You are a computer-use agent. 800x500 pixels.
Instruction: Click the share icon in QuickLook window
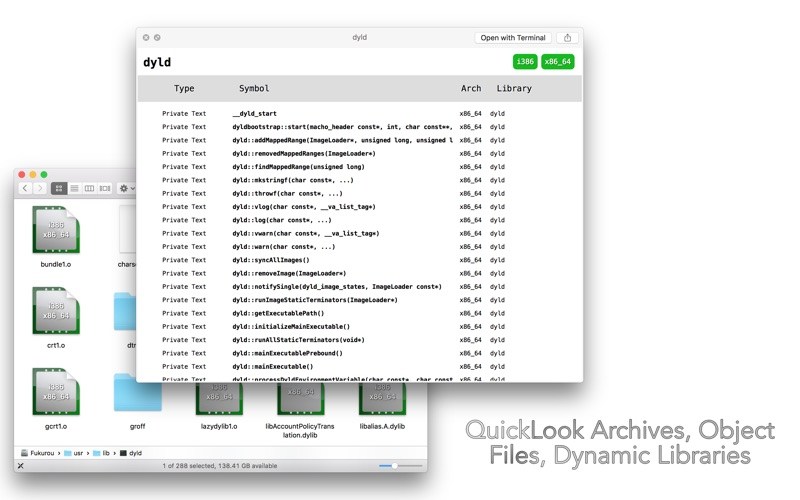(x=567, y=38)
